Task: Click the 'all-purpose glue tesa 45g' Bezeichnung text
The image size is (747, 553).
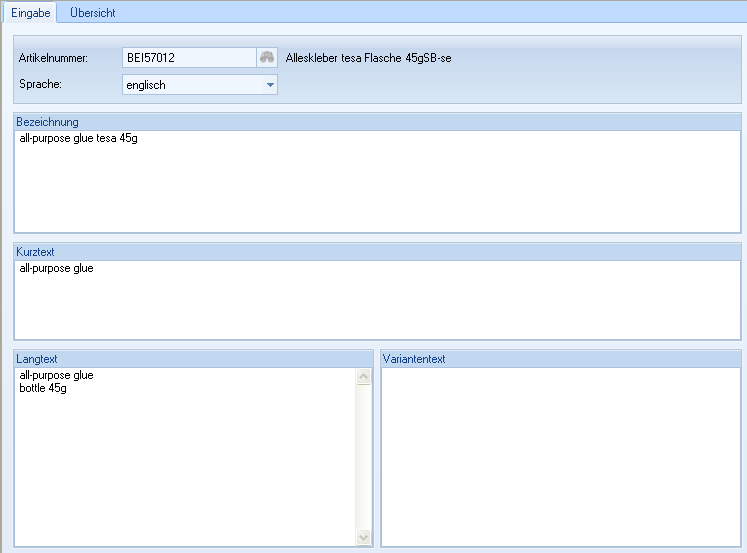Action: [x=78, y=138]
